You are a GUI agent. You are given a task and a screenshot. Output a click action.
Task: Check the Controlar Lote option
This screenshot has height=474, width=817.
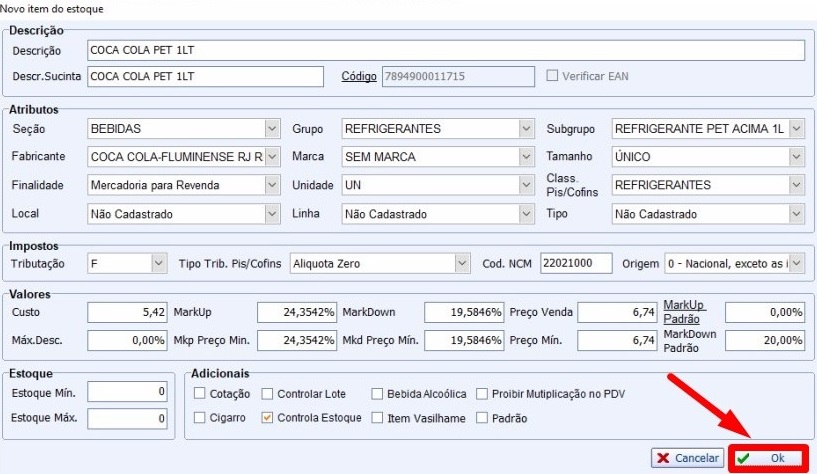[x=267, y=393]
